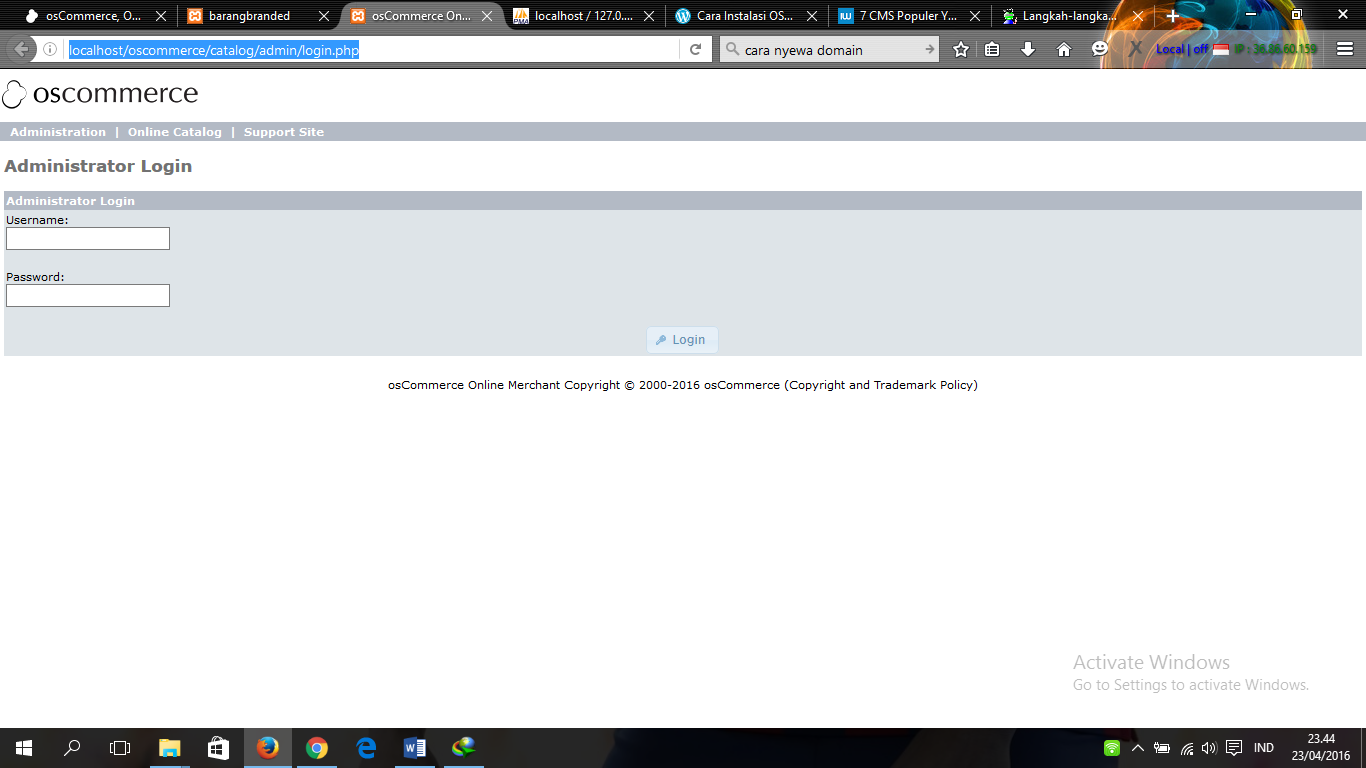Screen dimensions: 1366x768
Task: Go back using the browser back arrow
Action: [x=20, y=49]
